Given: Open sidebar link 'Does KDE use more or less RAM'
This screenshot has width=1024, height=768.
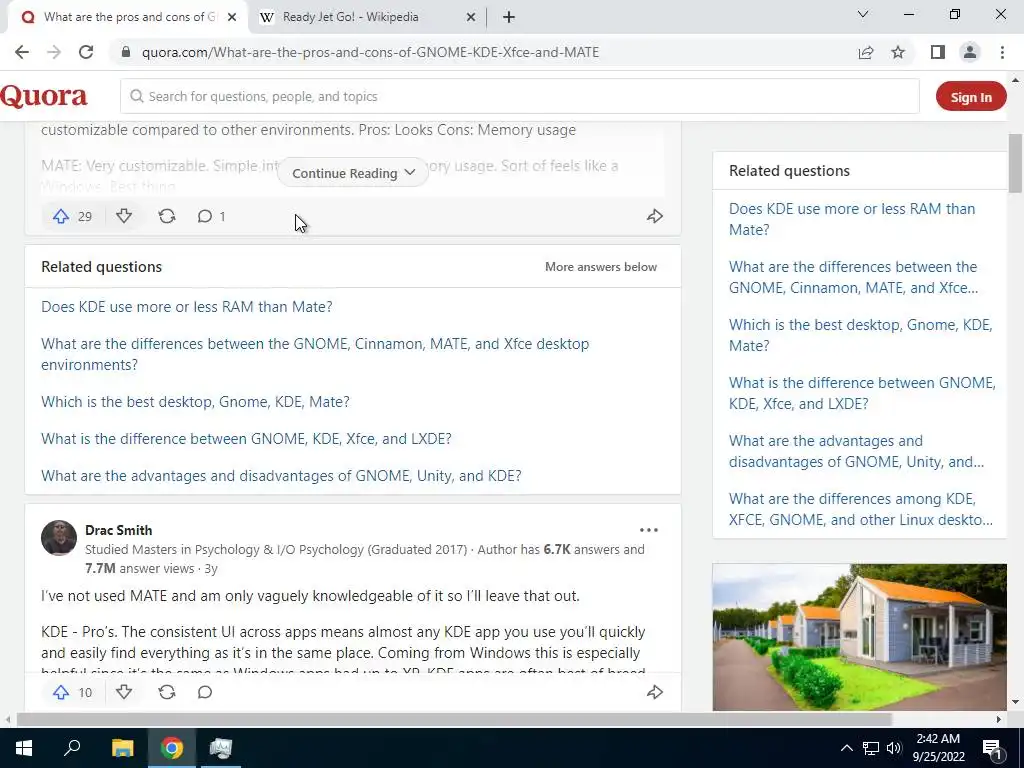Looking at the screenshot, I should [x=852, y=219].
